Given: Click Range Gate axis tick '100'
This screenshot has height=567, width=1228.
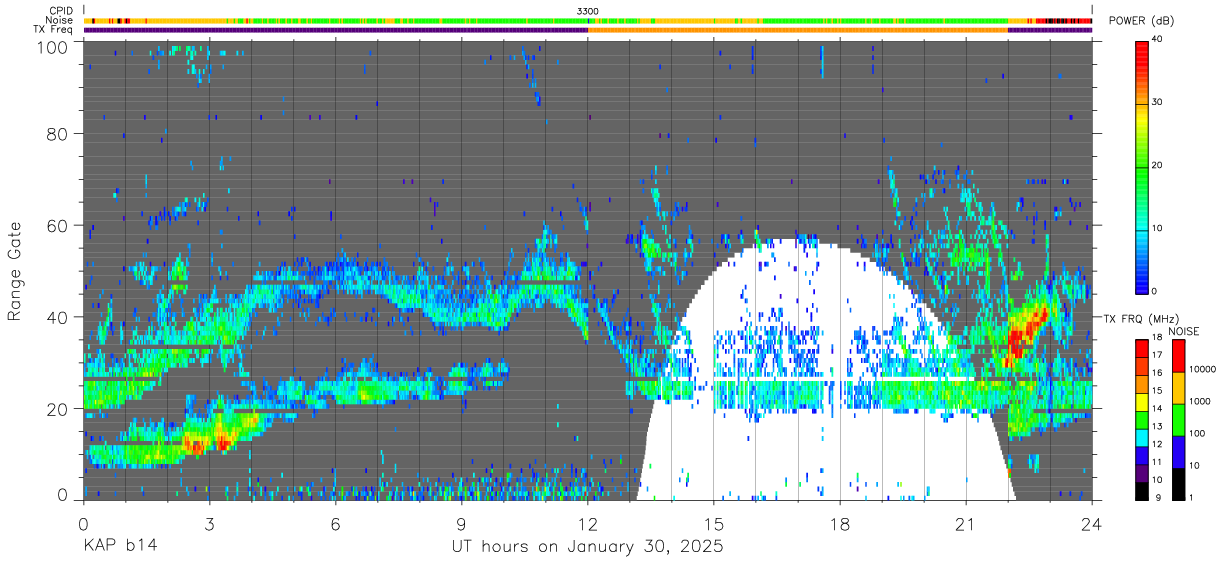Looking at the screenshot, I should pyautogui.click(x=52, y=47).
